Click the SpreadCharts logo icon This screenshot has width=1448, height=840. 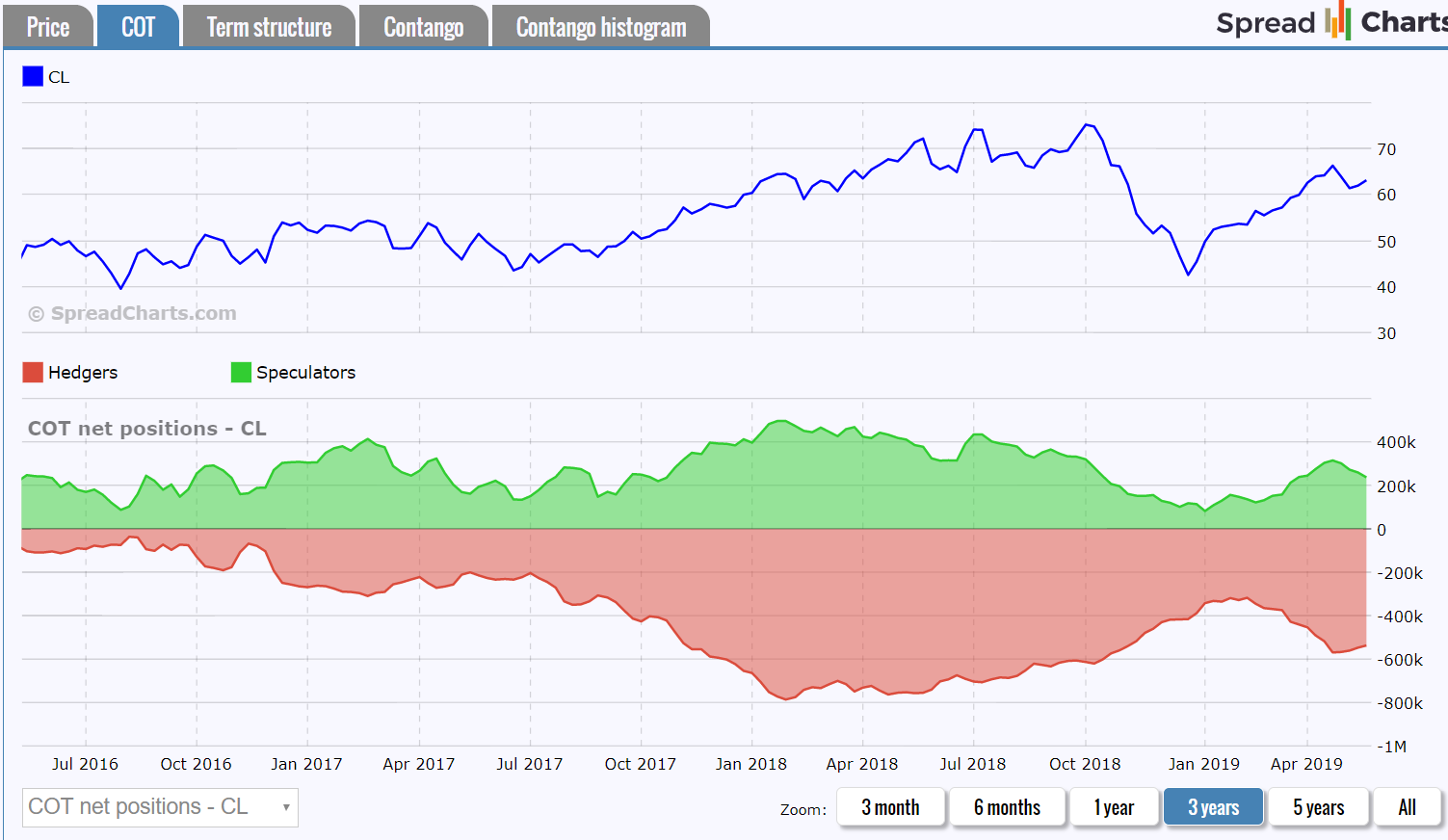pyautogui.click(x=1336, y=21)
